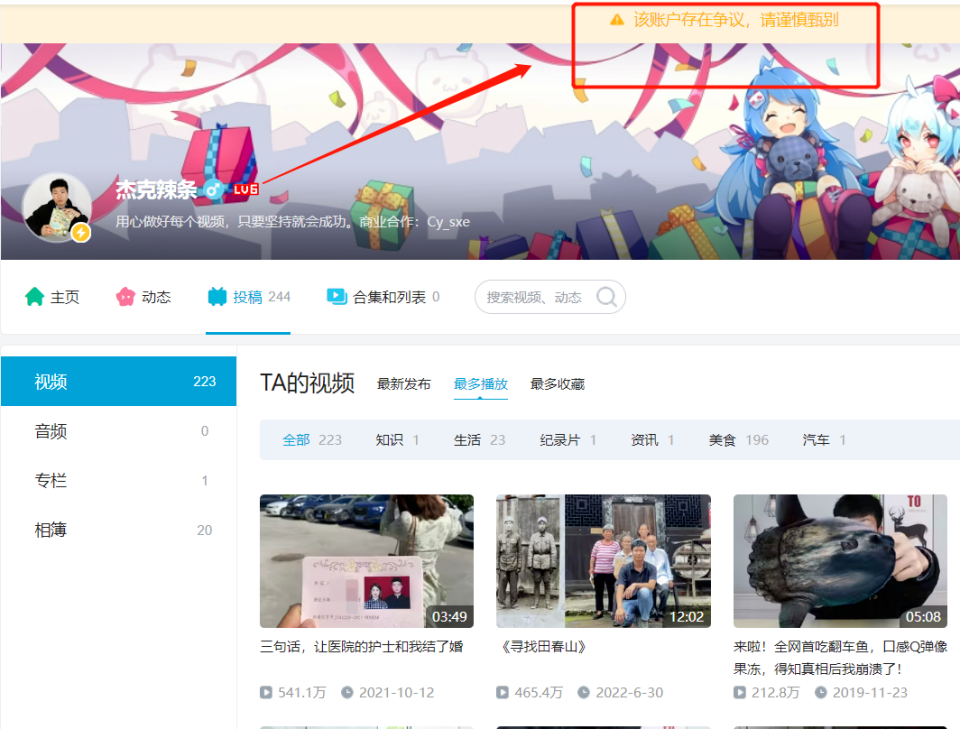Click the view count 541.1万
960x729 pixels.
(x=302, y=692)
